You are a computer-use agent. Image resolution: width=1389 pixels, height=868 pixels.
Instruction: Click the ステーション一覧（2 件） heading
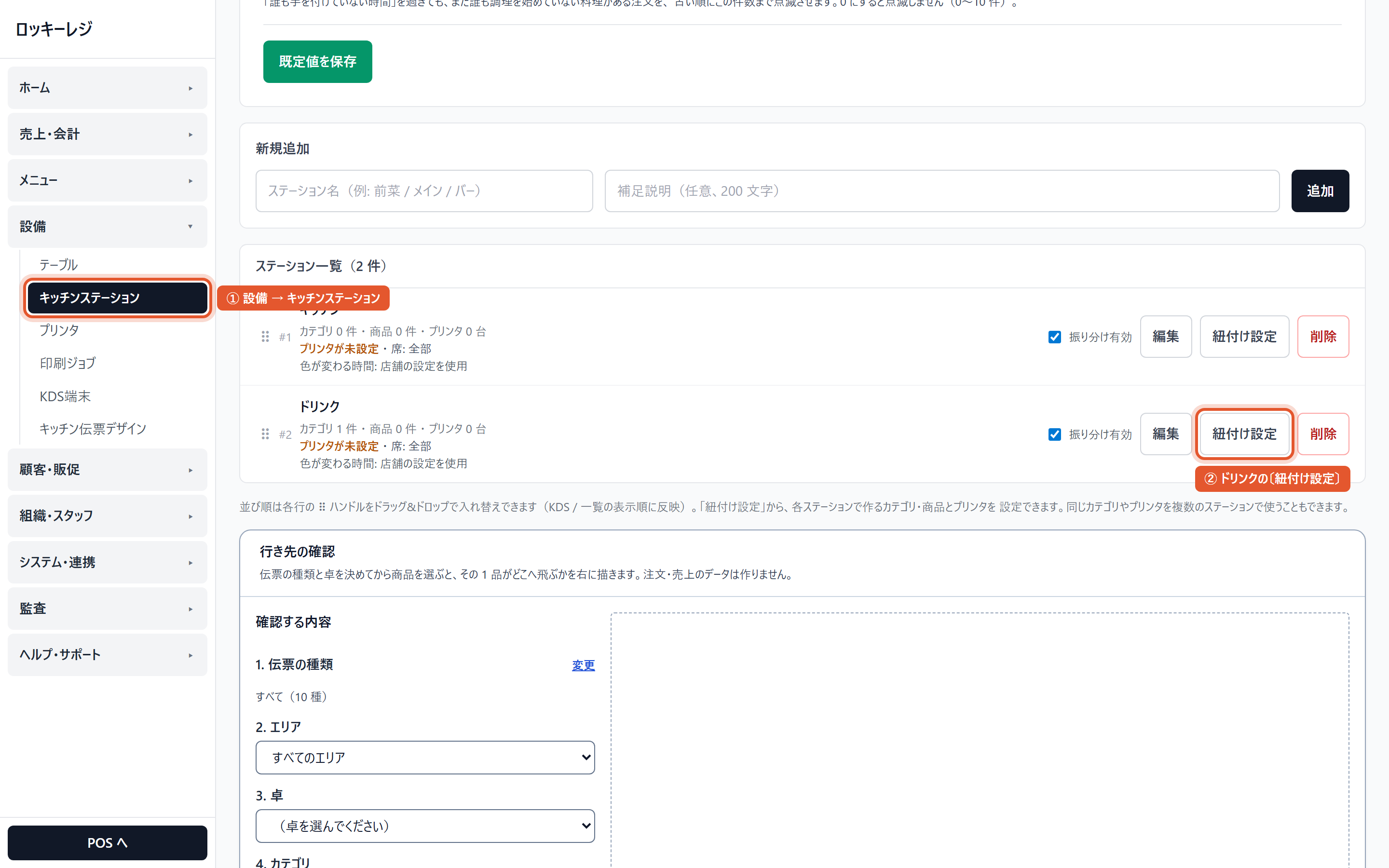324,266
